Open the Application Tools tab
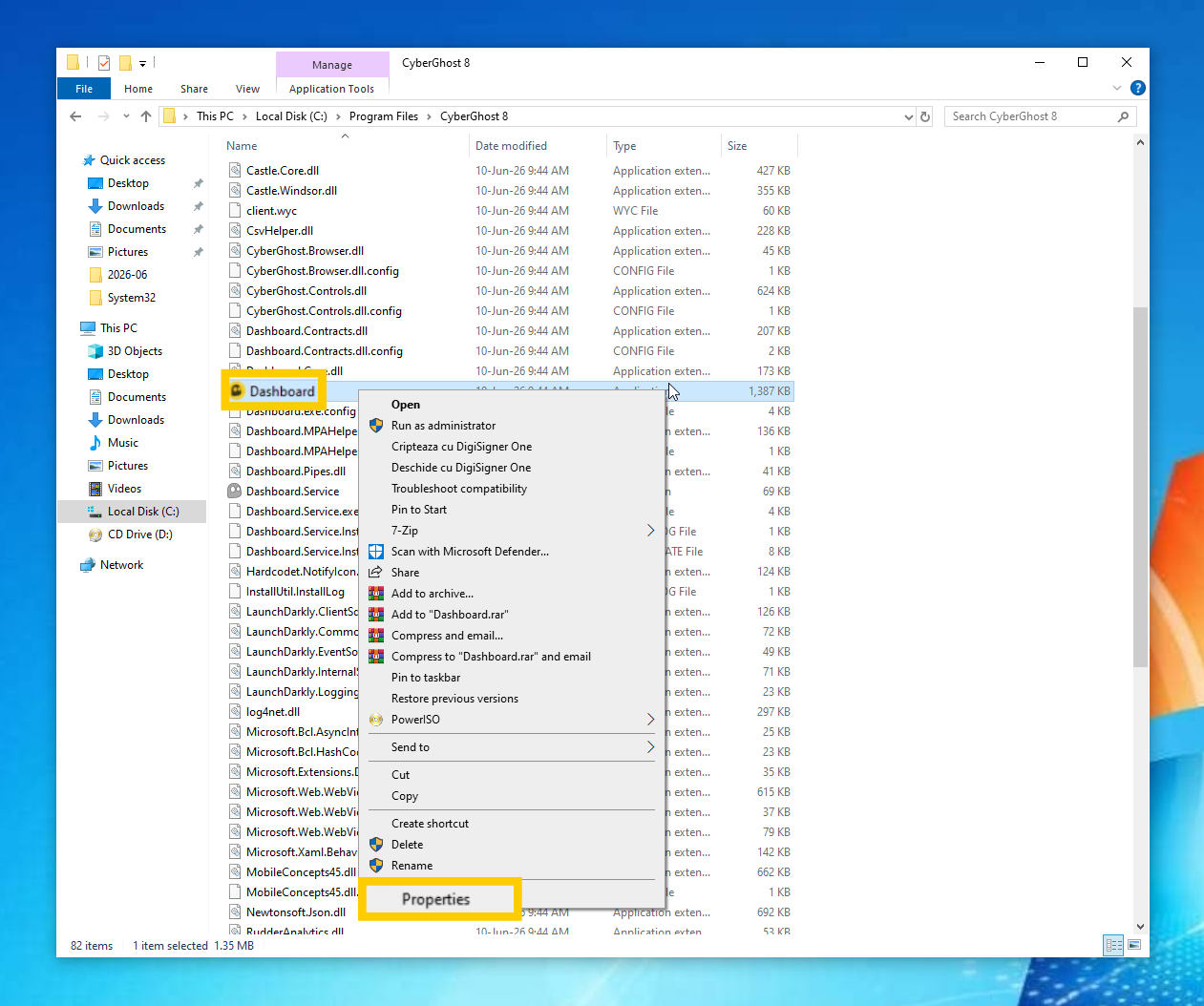Screen dimensions: 1204x1006 coord(332,89)
